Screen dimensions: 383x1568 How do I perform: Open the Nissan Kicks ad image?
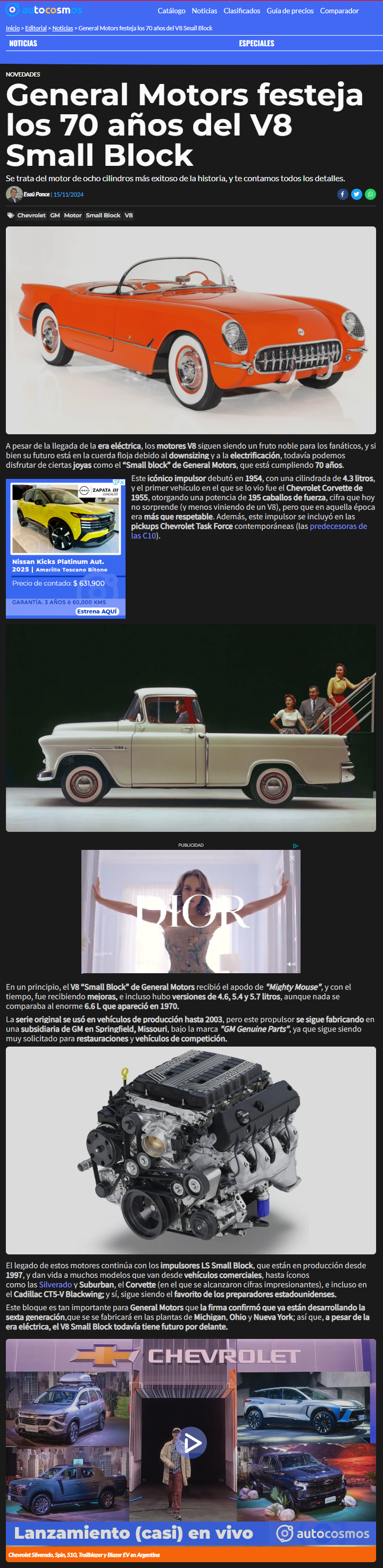point(66,519)
